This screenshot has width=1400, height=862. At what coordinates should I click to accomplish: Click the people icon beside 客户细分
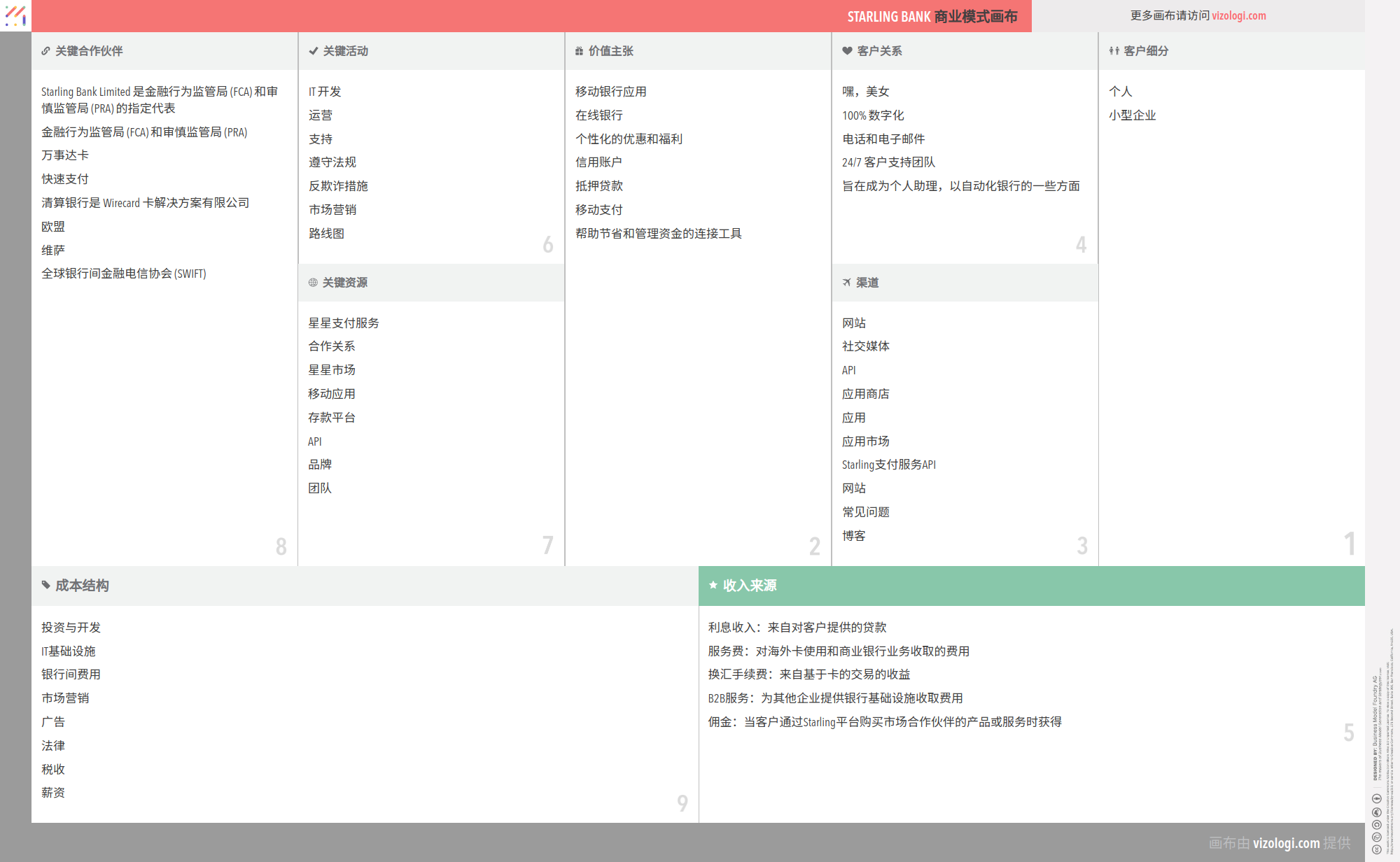(x=1114, y=51)
